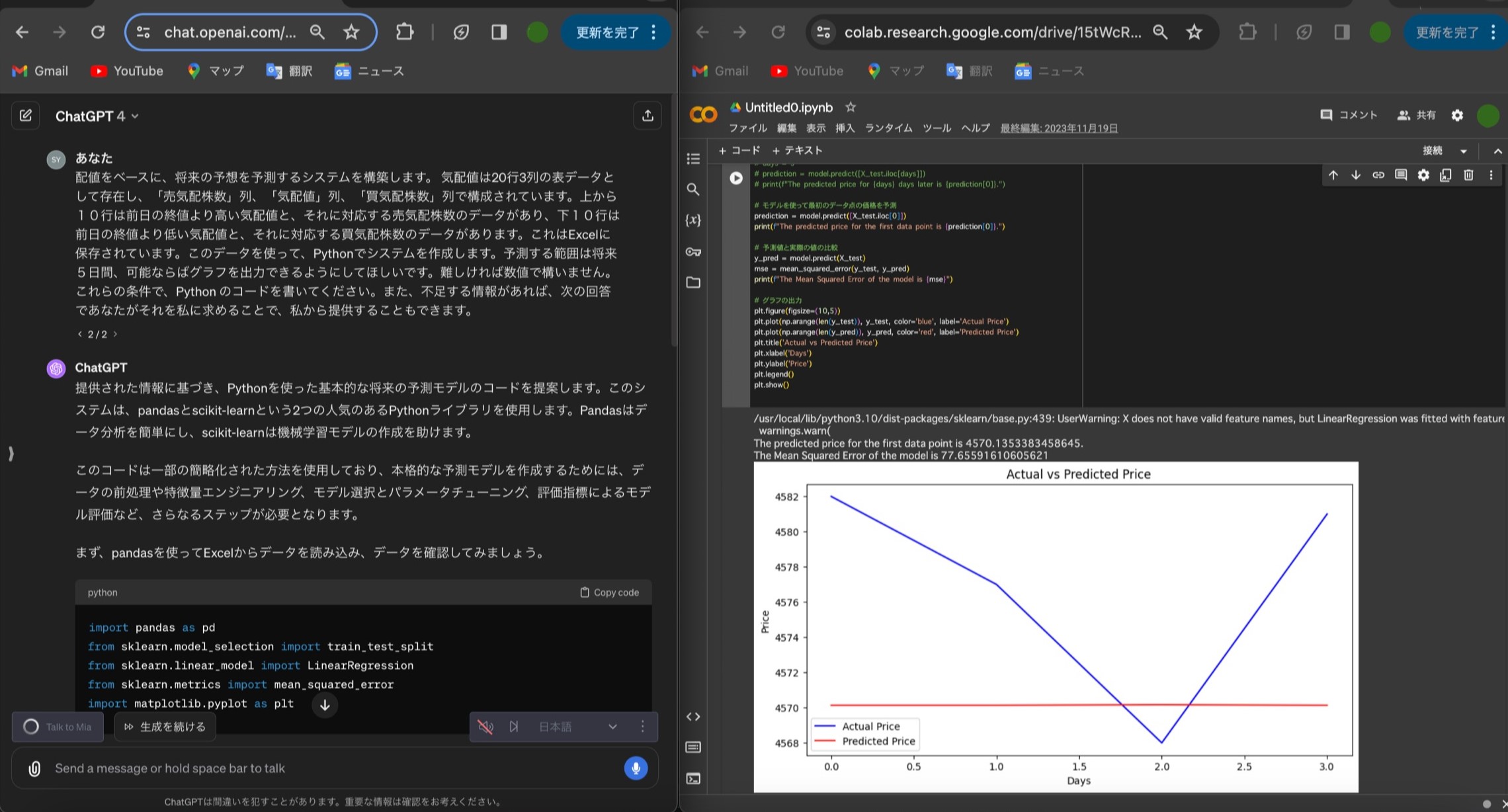Open the ツール menu in Colab
1508x812 pixels.
coord(937,128)
